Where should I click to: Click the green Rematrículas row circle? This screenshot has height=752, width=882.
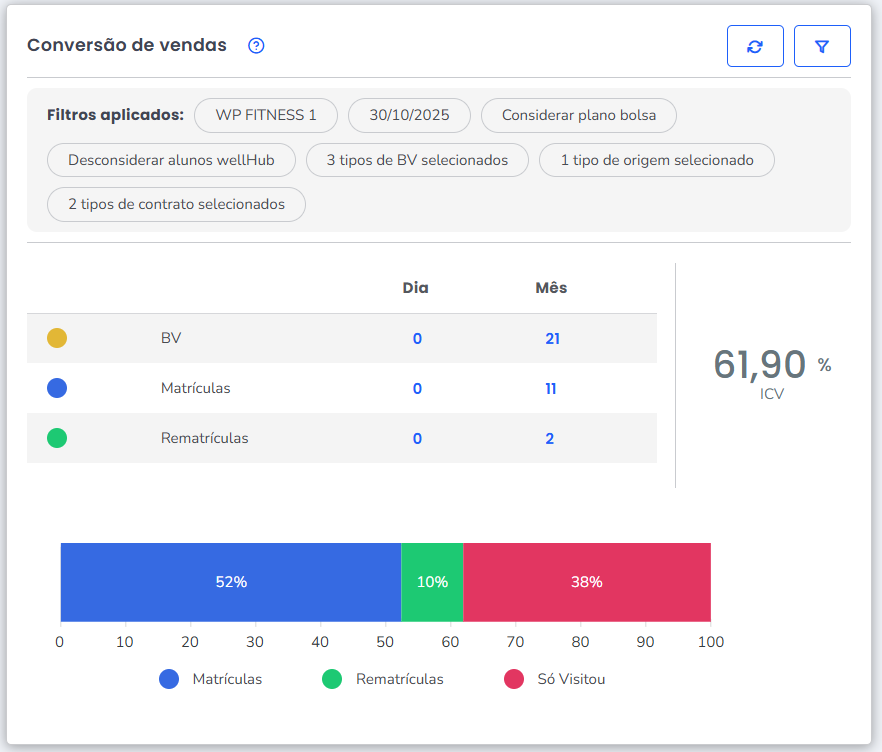57,438
